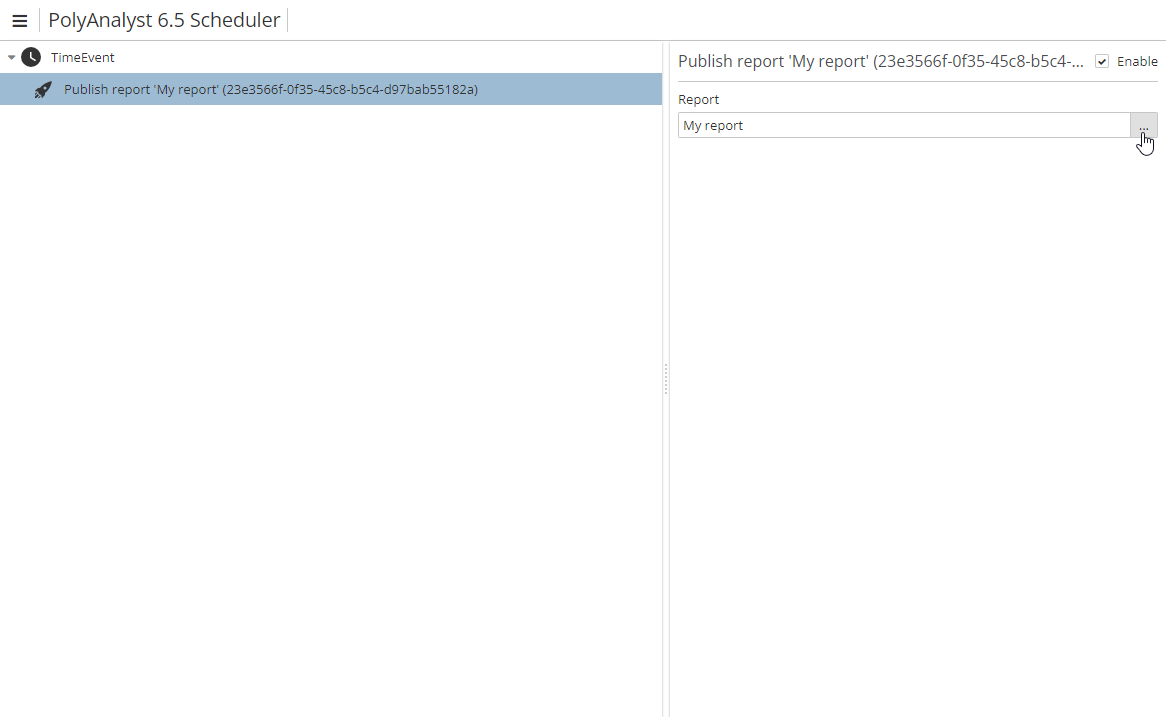The width and height of the screenshot is (1166, 717).
Task: Click empty area below the task tree
Action: (330, 400)
